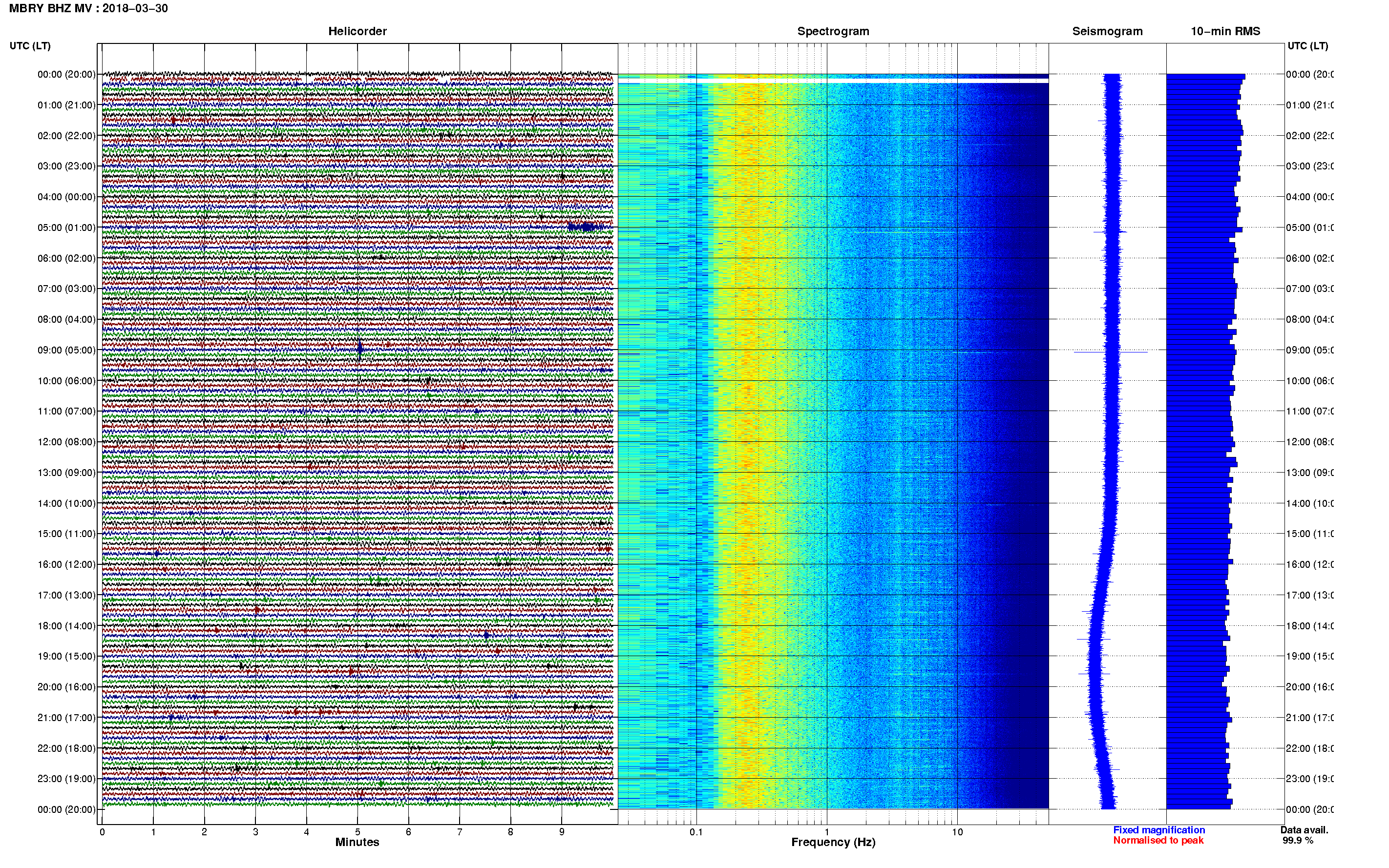The height and width of the screenshot is (868, 1389).
Task: Click the 08:00 (04:00) time label
Action: pos(66,319)
